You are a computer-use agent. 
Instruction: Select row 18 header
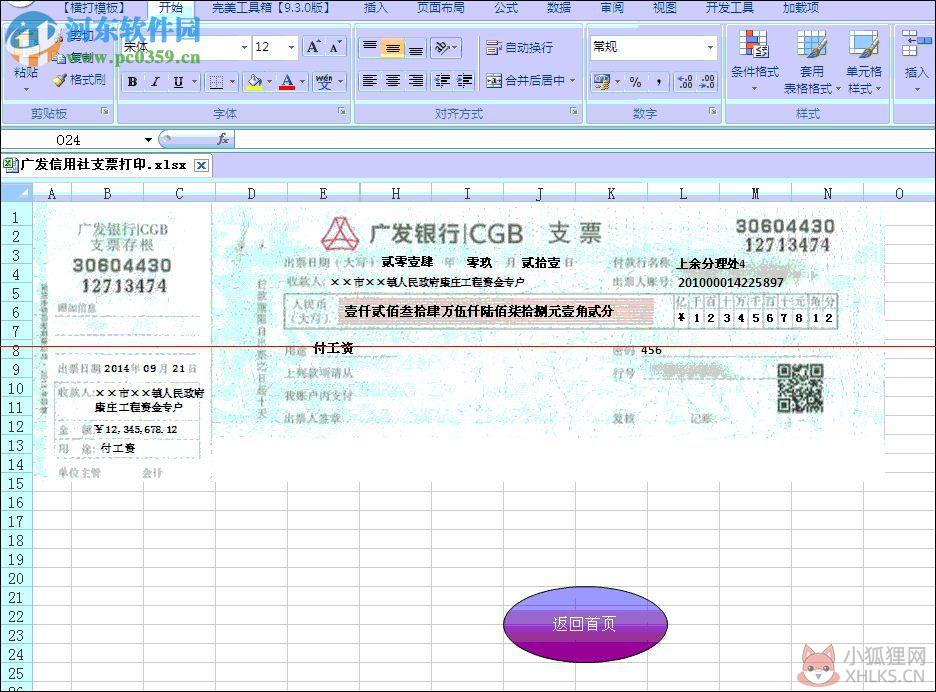(x=16, y=541)
